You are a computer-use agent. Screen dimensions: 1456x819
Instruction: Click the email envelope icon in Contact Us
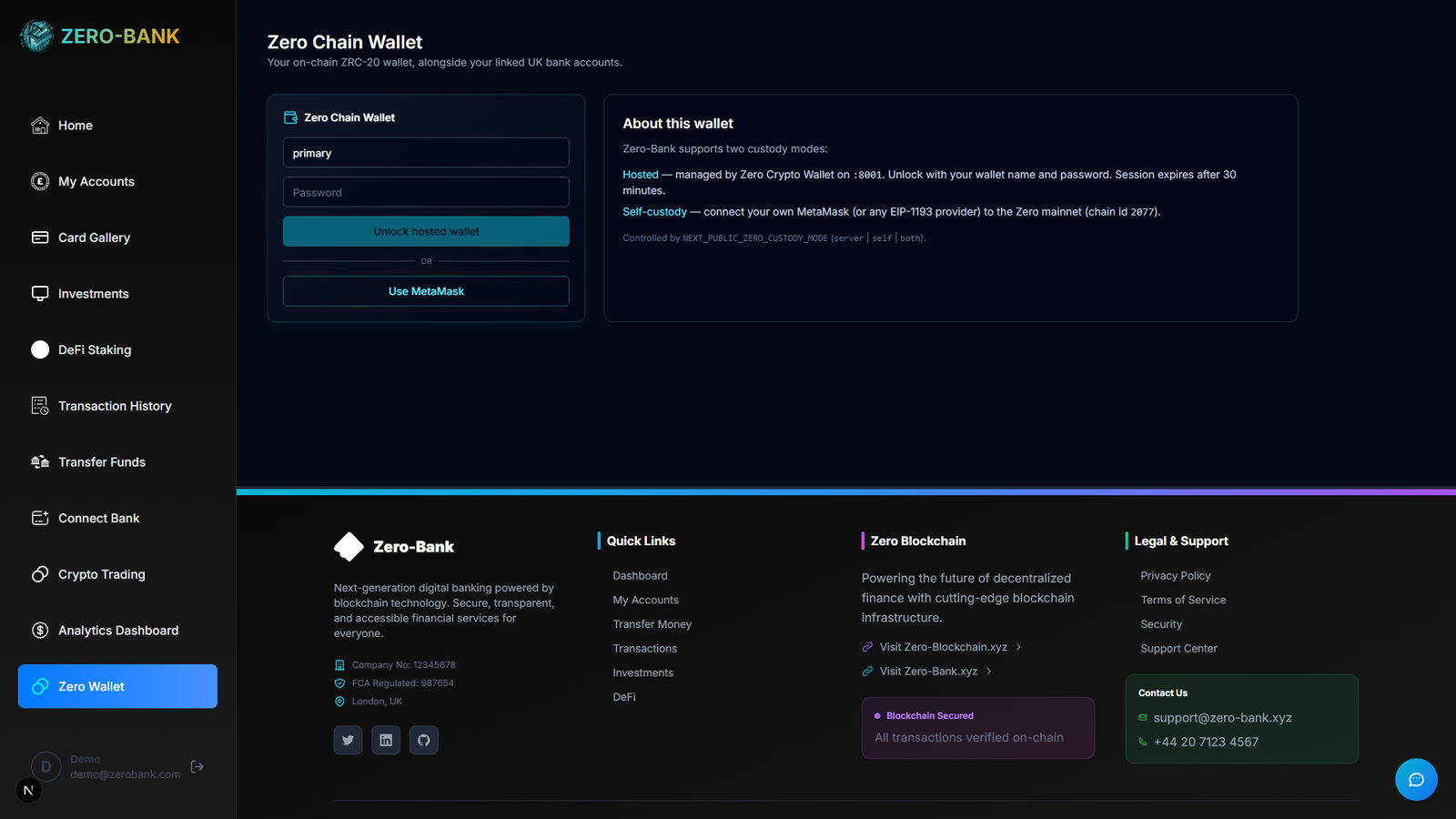pos(1143,718)
